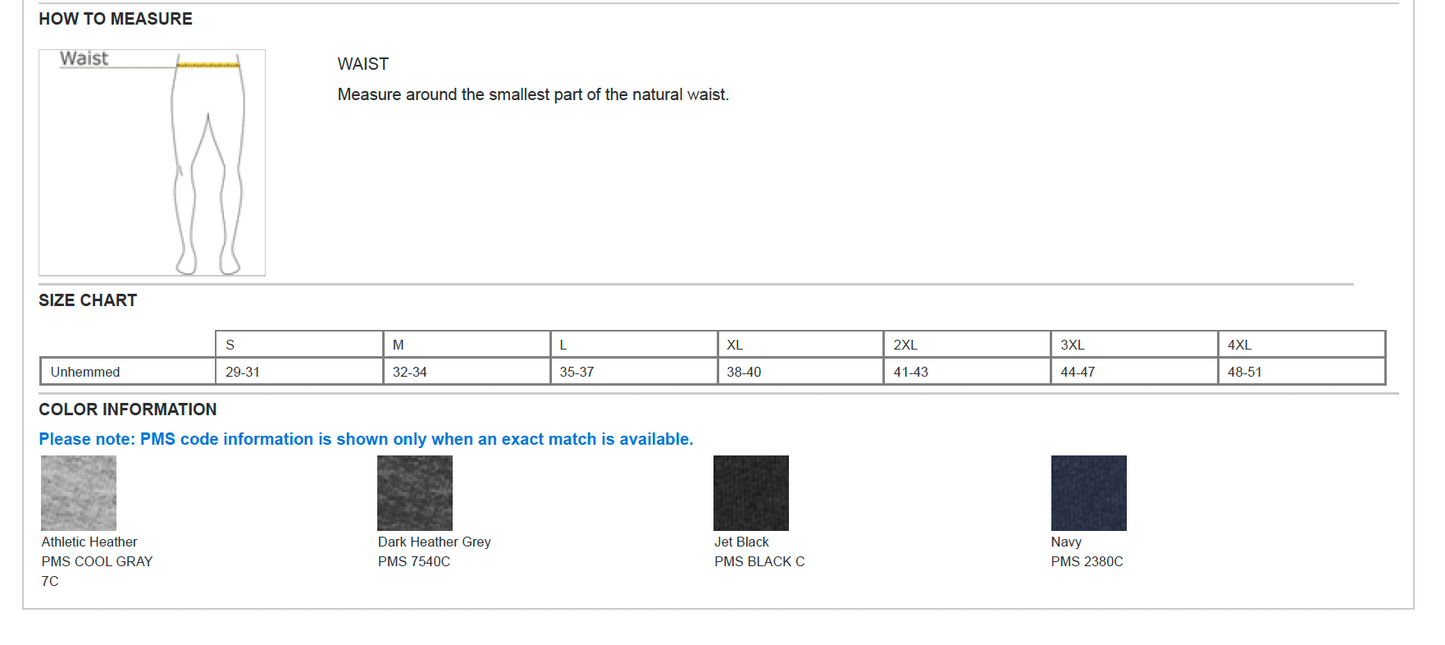Click the waist measurement diagram image
This screenshot has height=645, width=1445.
152,162
